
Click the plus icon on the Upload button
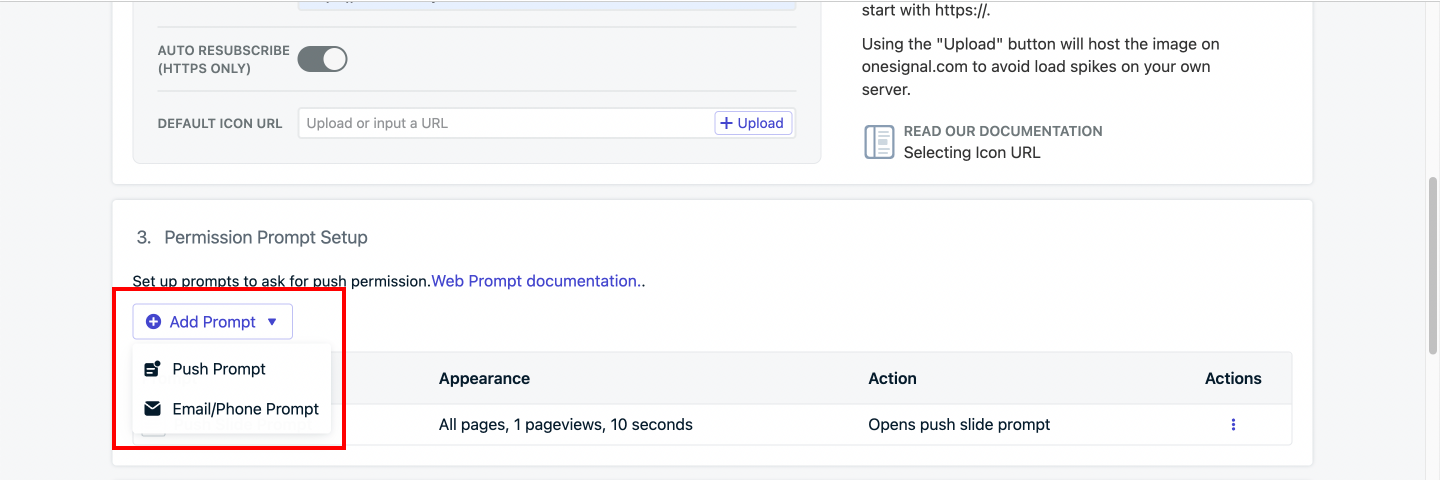click(x=726, y=123)
